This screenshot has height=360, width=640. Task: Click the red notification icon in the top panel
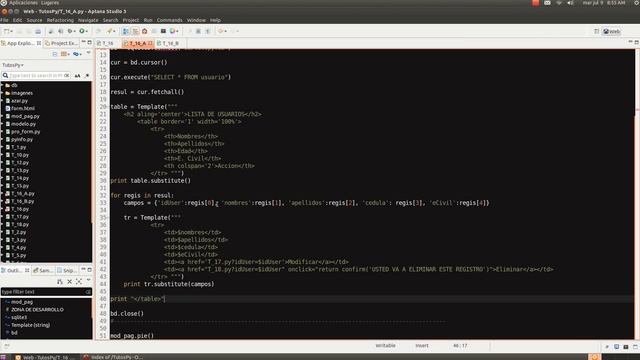click(536, 3)
